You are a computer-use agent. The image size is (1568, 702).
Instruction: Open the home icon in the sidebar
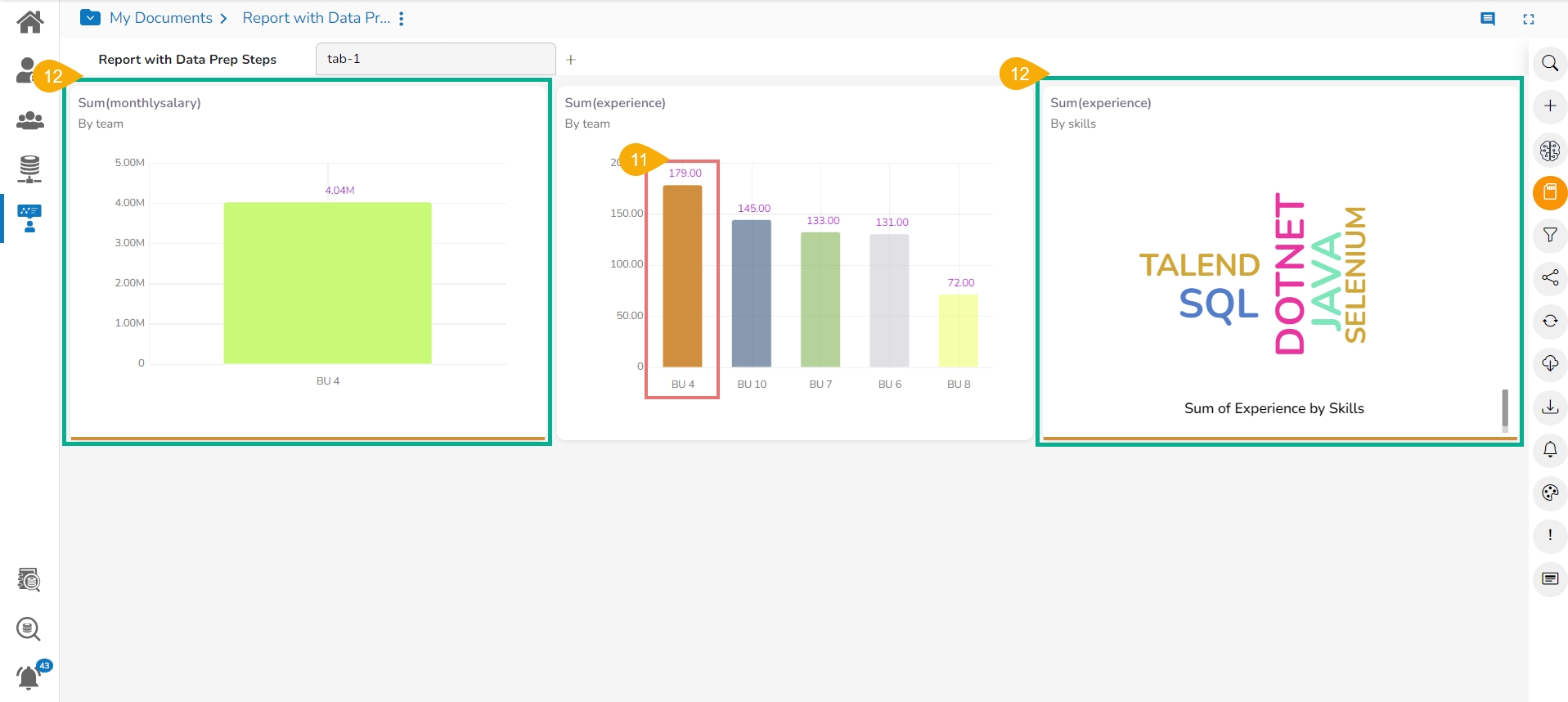(x=30, y=21)
